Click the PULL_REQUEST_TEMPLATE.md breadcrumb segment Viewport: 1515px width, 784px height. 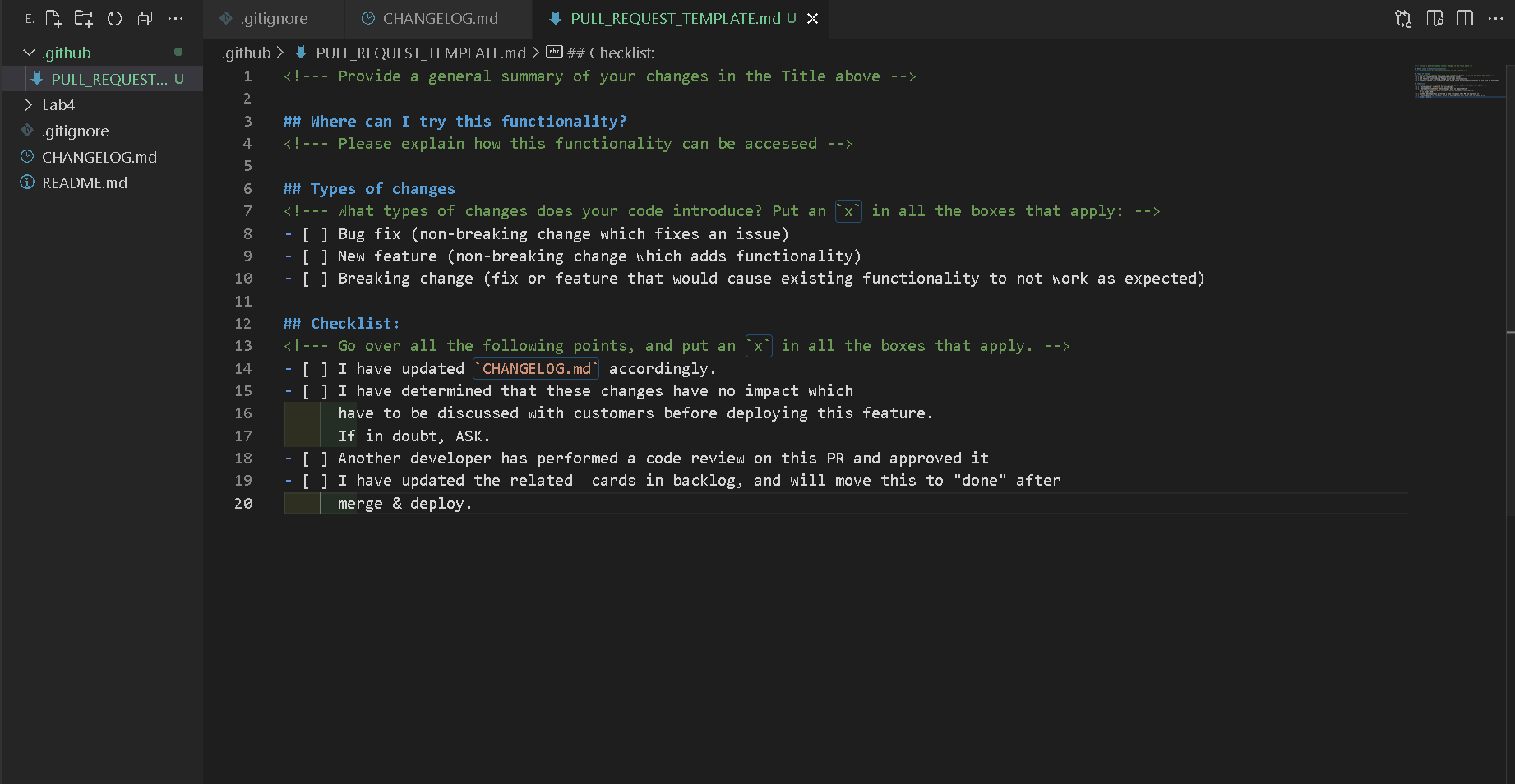[x=420, y=53]
